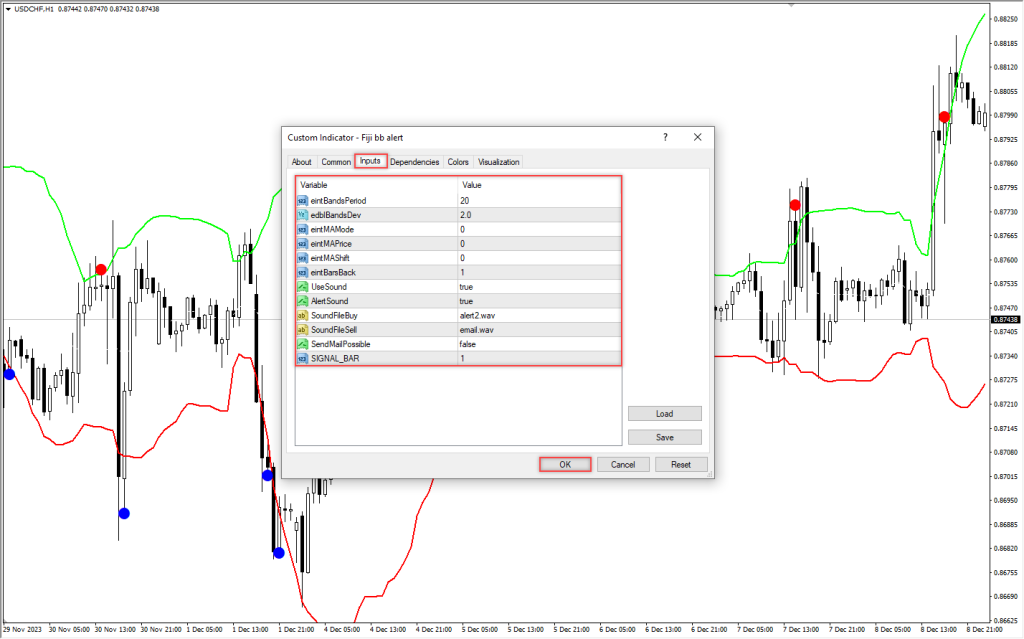This screenshot has height=639, width=1024.
Task: Open the About tab
Action: tap(302, 162)
